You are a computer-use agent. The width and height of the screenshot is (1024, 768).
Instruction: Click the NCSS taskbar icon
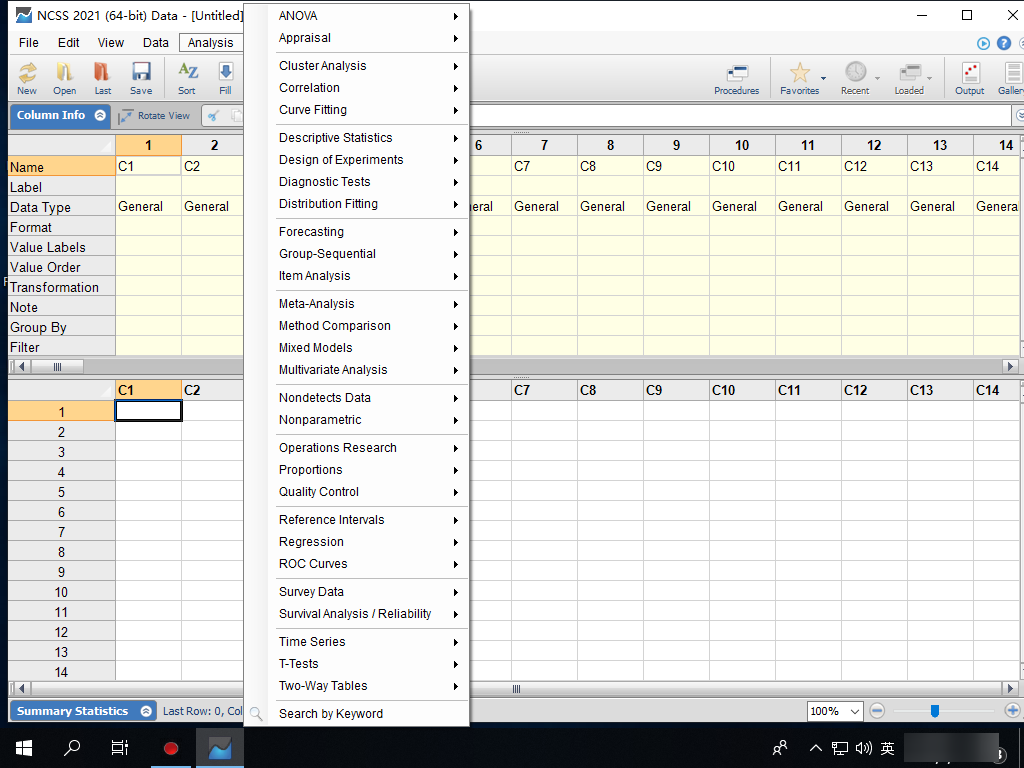[x=220, y=748]
